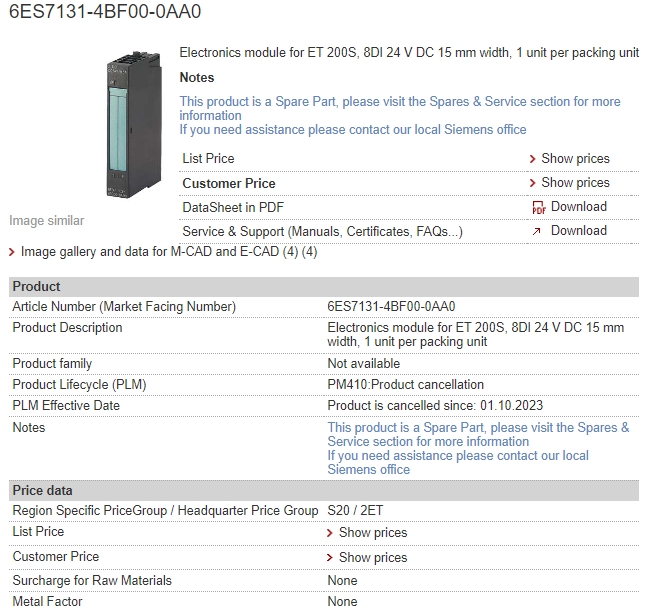The width and height of the screenshot is (649, 612).
Task: Click Siemens office assistance link in Product table
Action: coord(458,463)
